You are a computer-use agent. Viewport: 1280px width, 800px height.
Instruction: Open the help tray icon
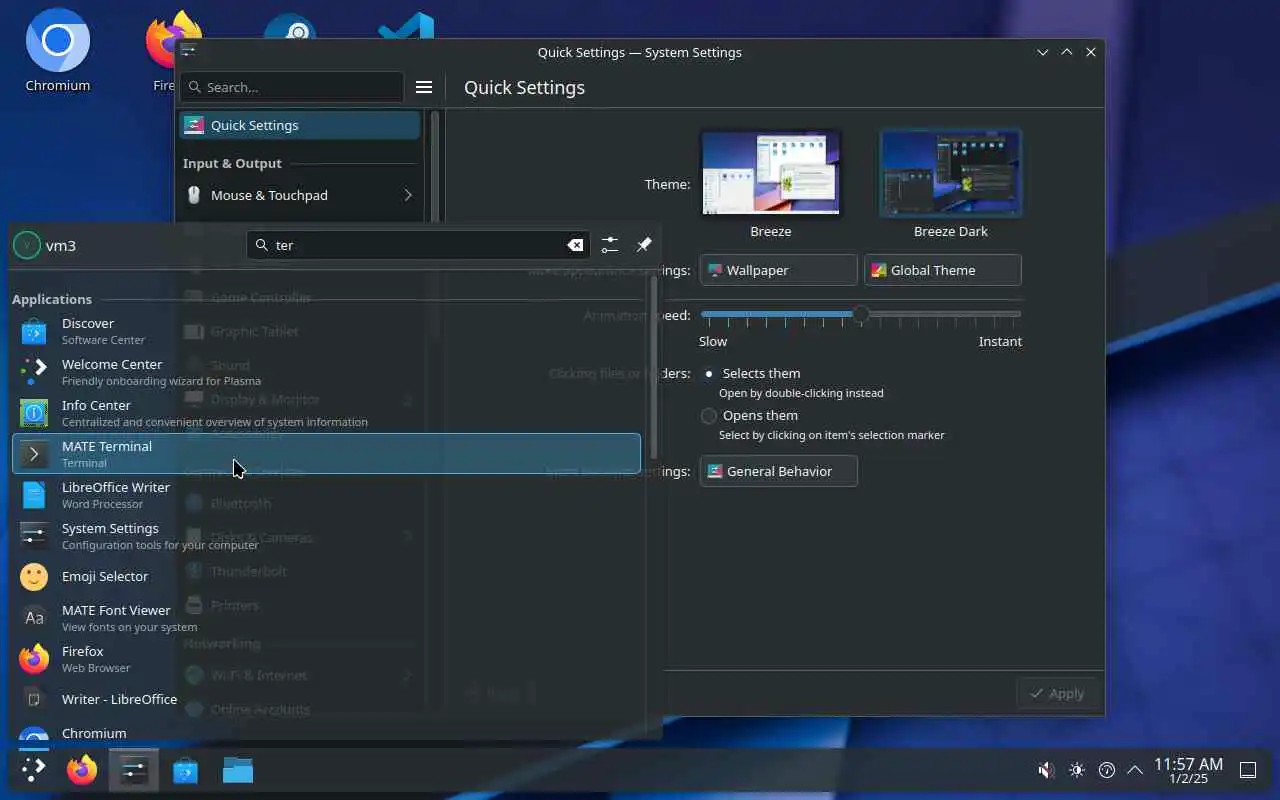[x=1106, y=770]
